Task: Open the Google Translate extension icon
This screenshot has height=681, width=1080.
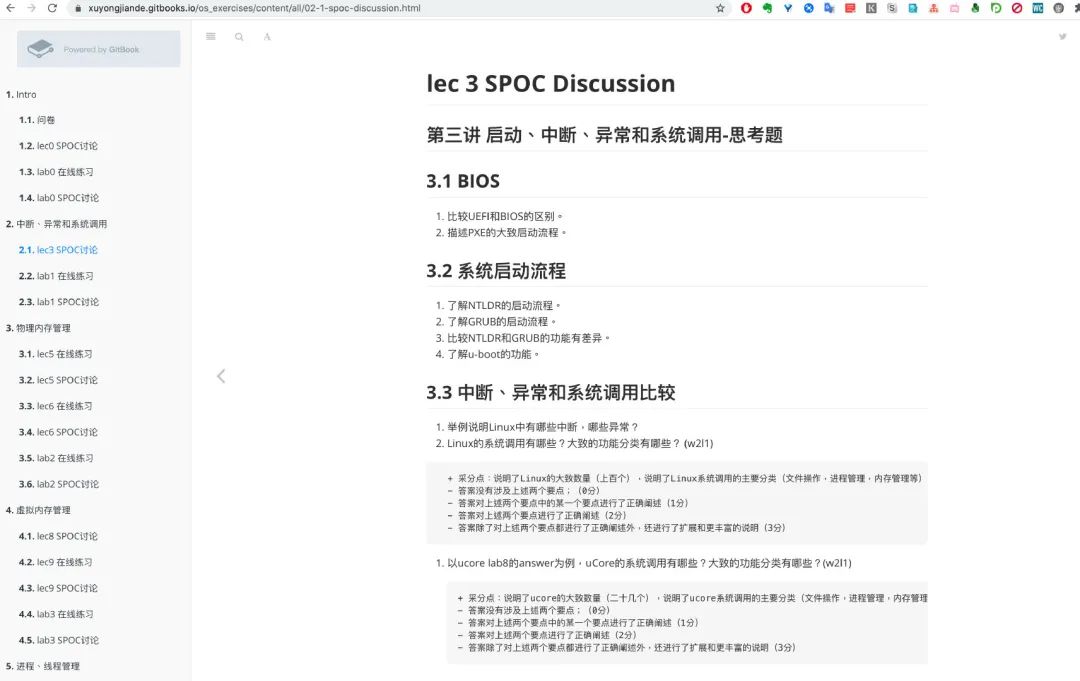Action: pyautogui.click(x=829, y=8)
